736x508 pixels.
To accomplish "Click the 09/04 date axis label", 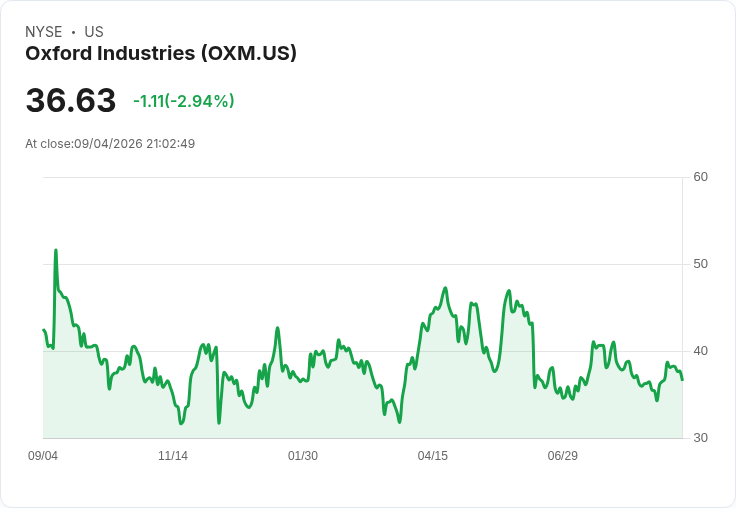I will pos(43,456).
